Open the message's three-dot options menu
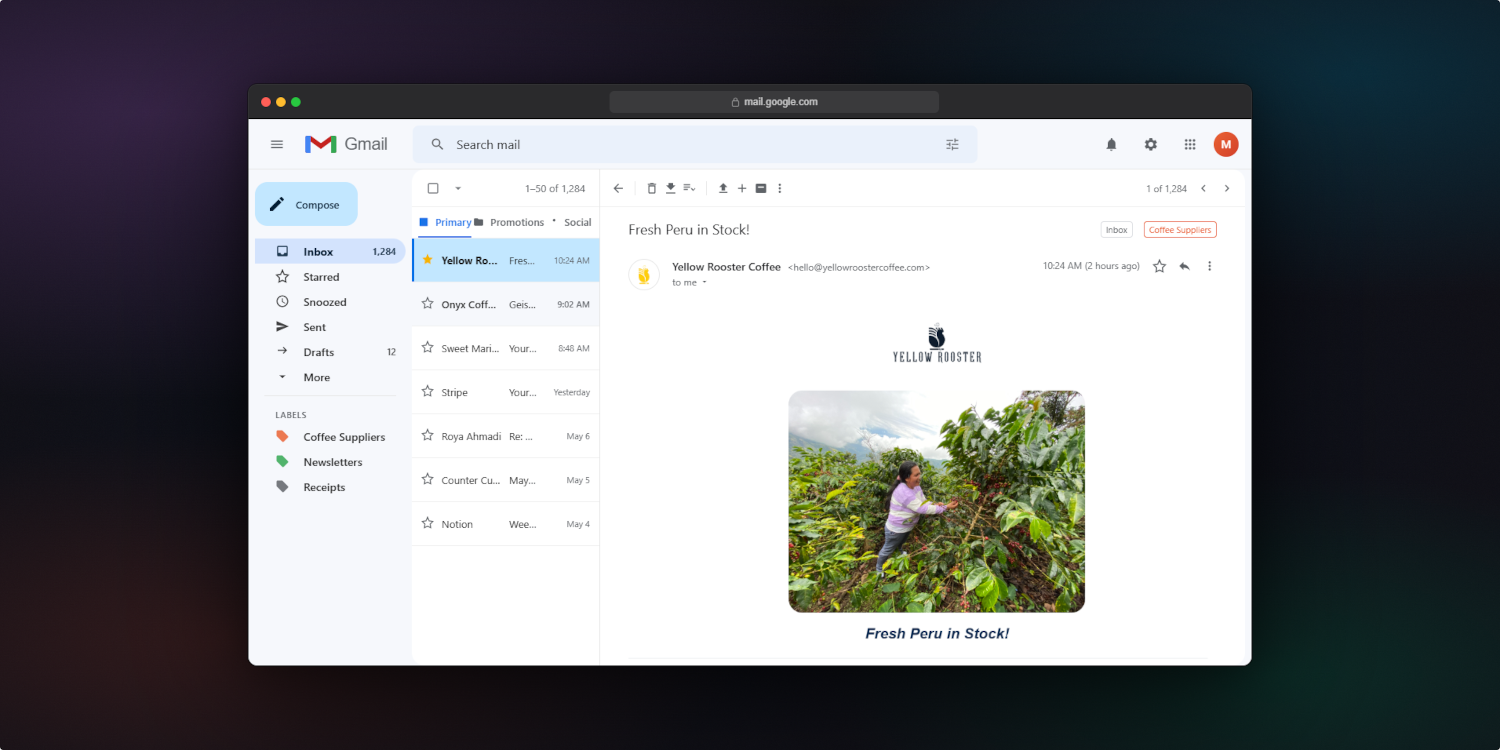 click(x=1209, y=266)
